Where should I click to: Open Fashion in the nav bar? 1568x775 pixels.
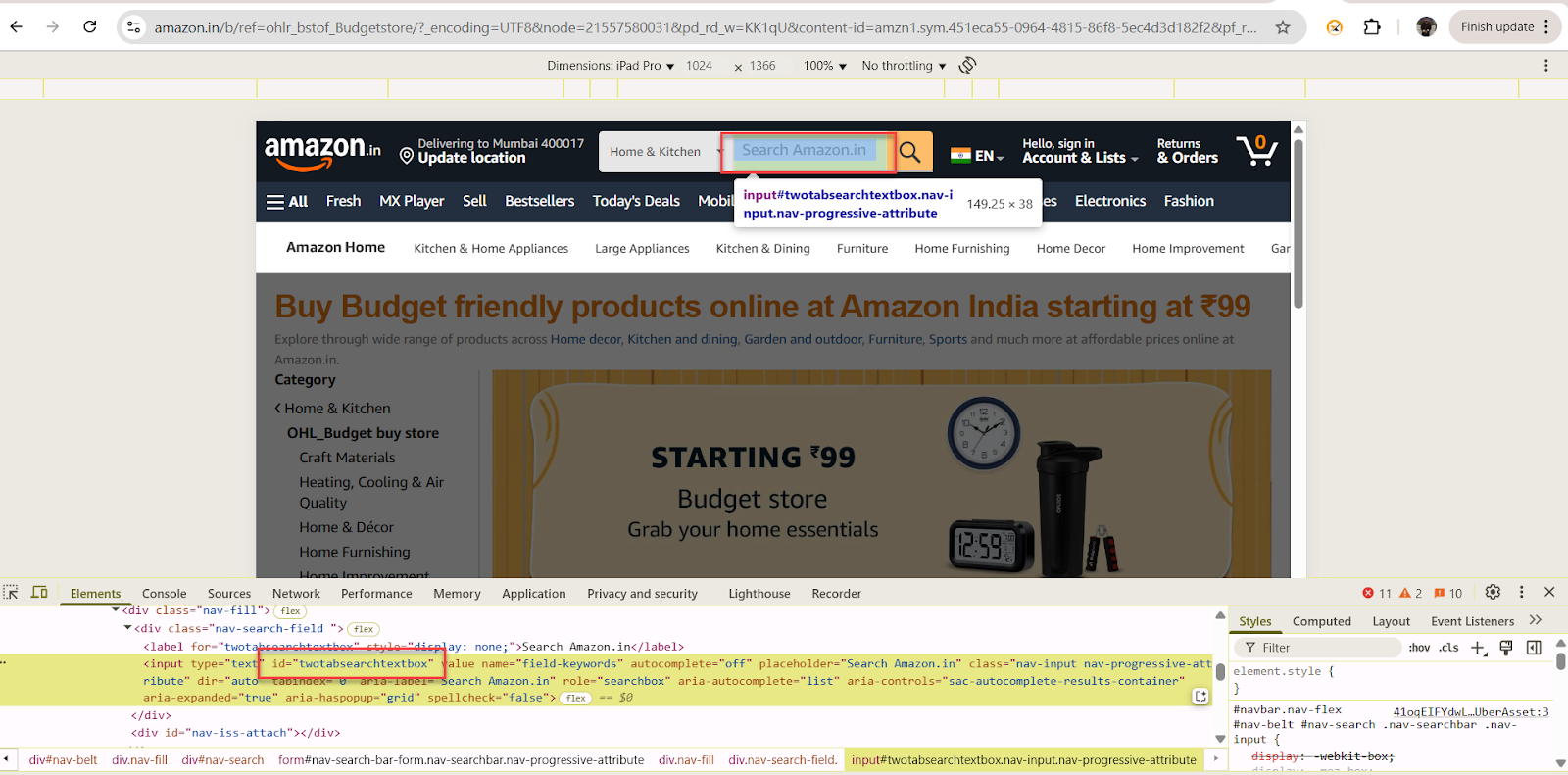1189,201
